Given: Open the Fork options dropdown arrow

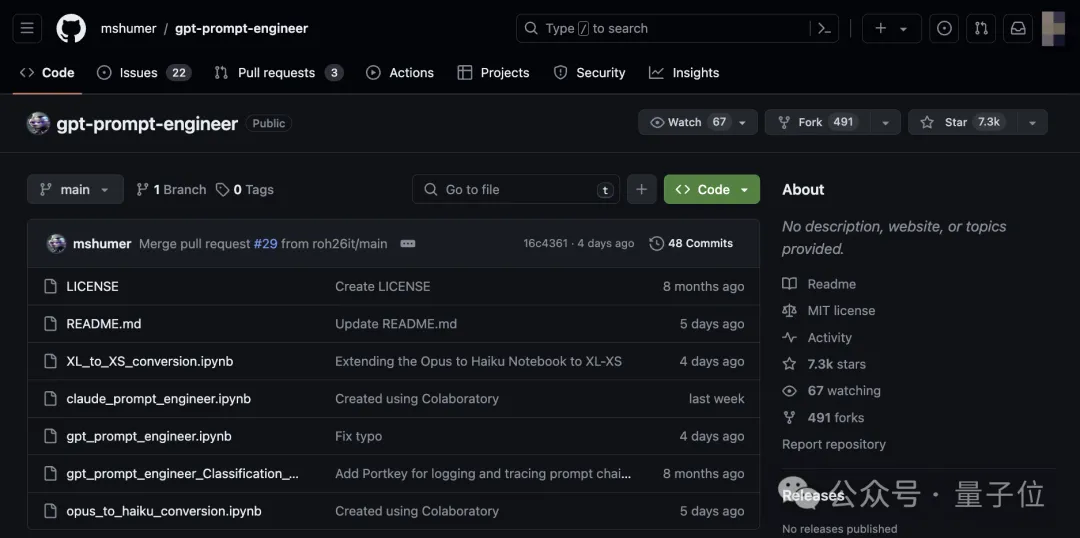Looking at the screenshot, I should tap(885, 123).
